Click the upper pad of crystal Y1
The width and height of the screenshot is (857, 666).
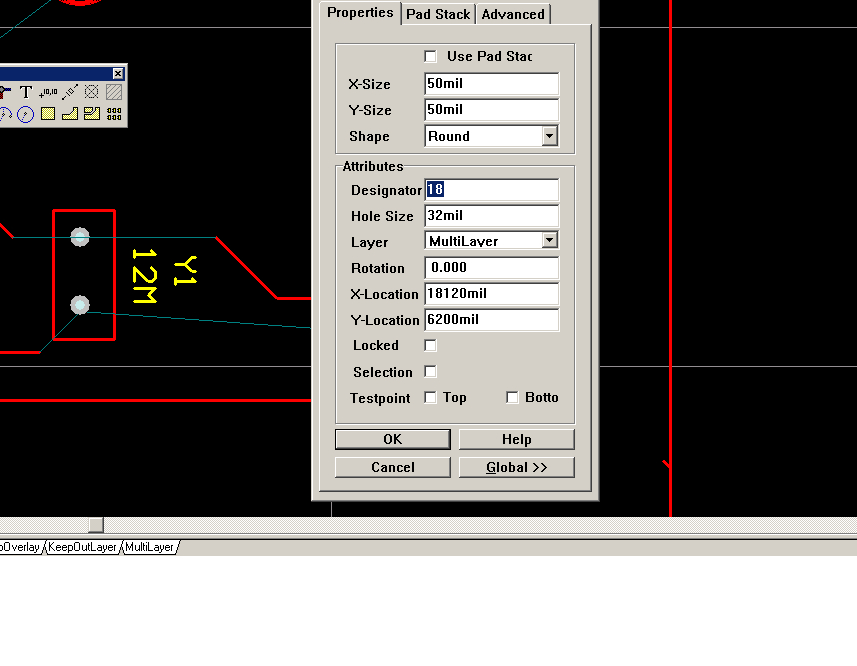click(80, 237)
